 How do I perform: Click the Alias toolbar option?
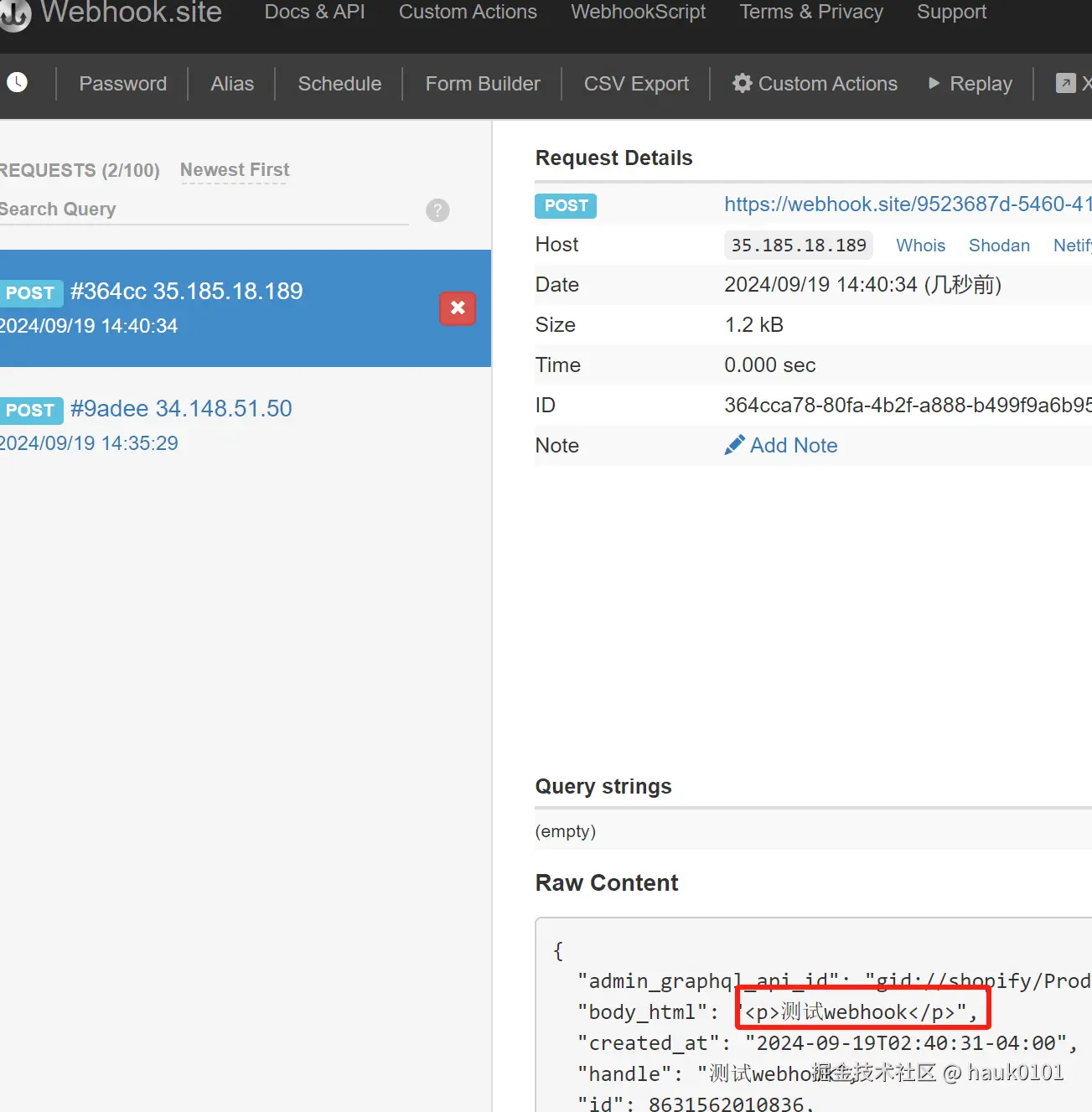tap(232, 84)
